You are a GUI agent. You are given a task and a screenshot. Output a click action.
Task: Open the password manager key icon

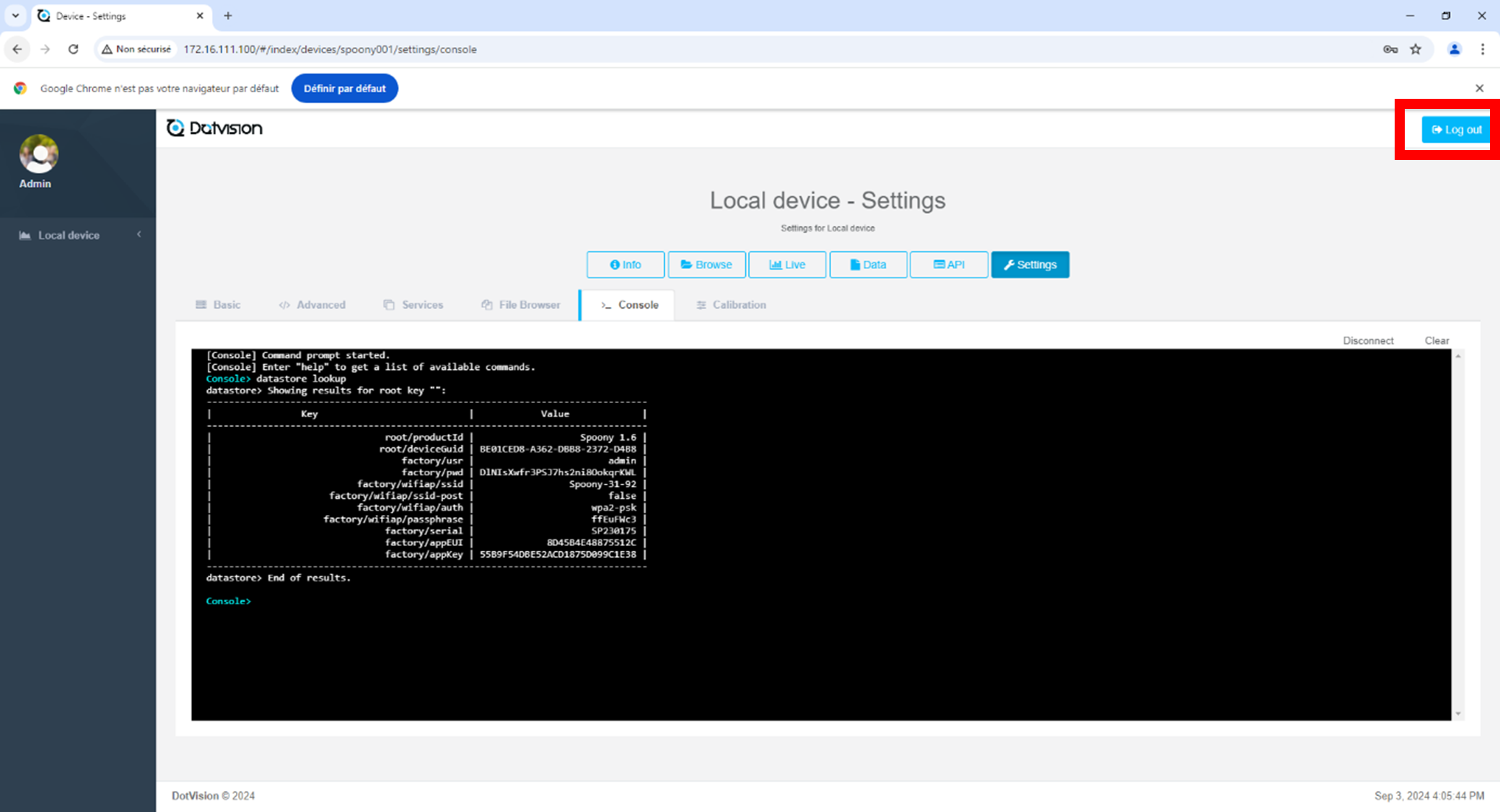1390,49
